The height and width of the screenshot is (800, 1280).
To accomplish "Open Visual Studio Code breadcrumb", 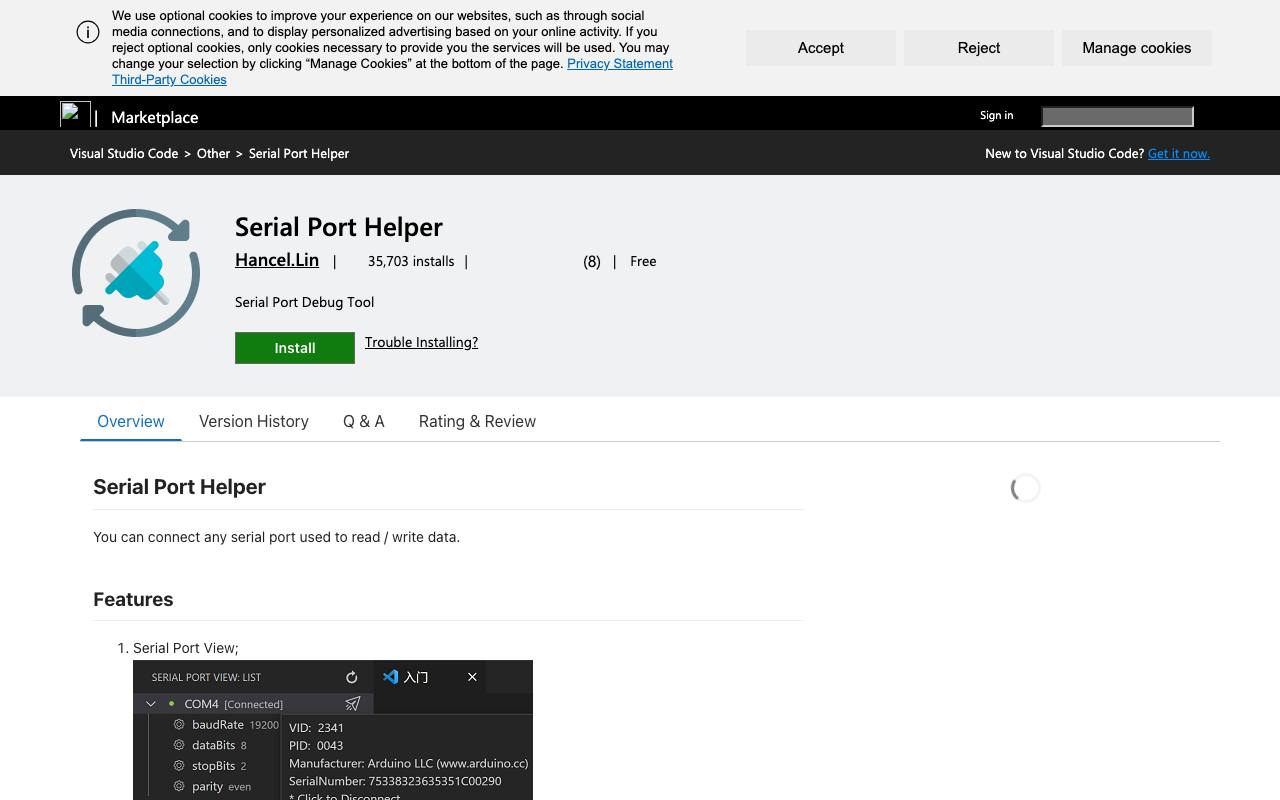I will pyautogui.click(x=124, y=153).
